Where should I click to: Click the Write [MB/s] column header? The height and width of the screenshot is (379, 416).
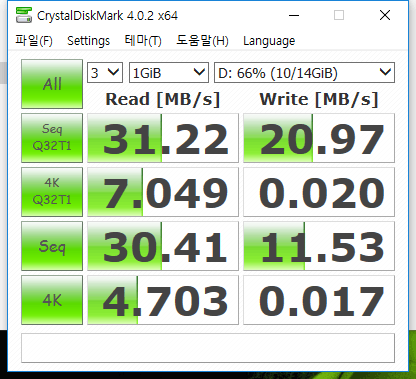pos(319,99)
